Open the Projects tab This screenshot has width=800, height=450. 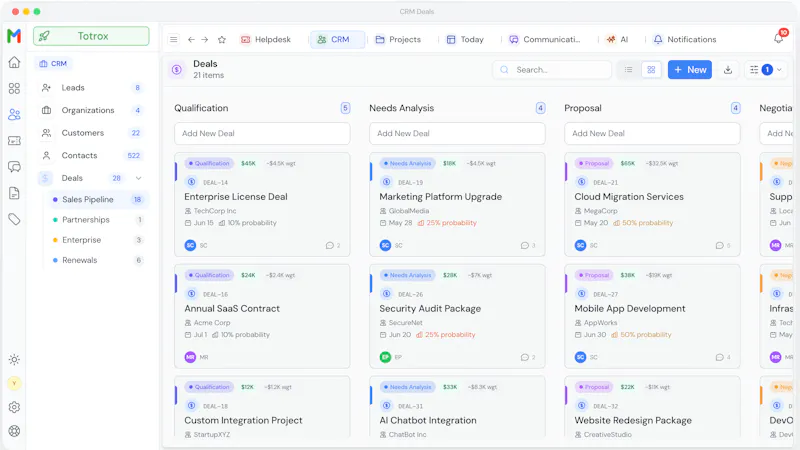(398, 39)
